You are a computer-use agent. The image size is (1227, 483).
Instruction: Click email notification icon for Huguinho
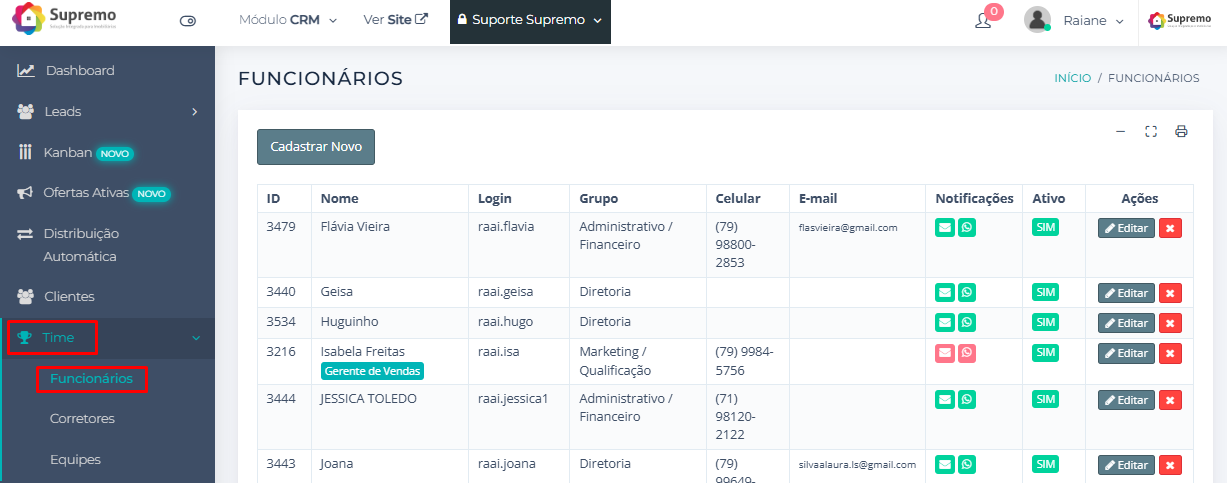(x=945, y=322)
